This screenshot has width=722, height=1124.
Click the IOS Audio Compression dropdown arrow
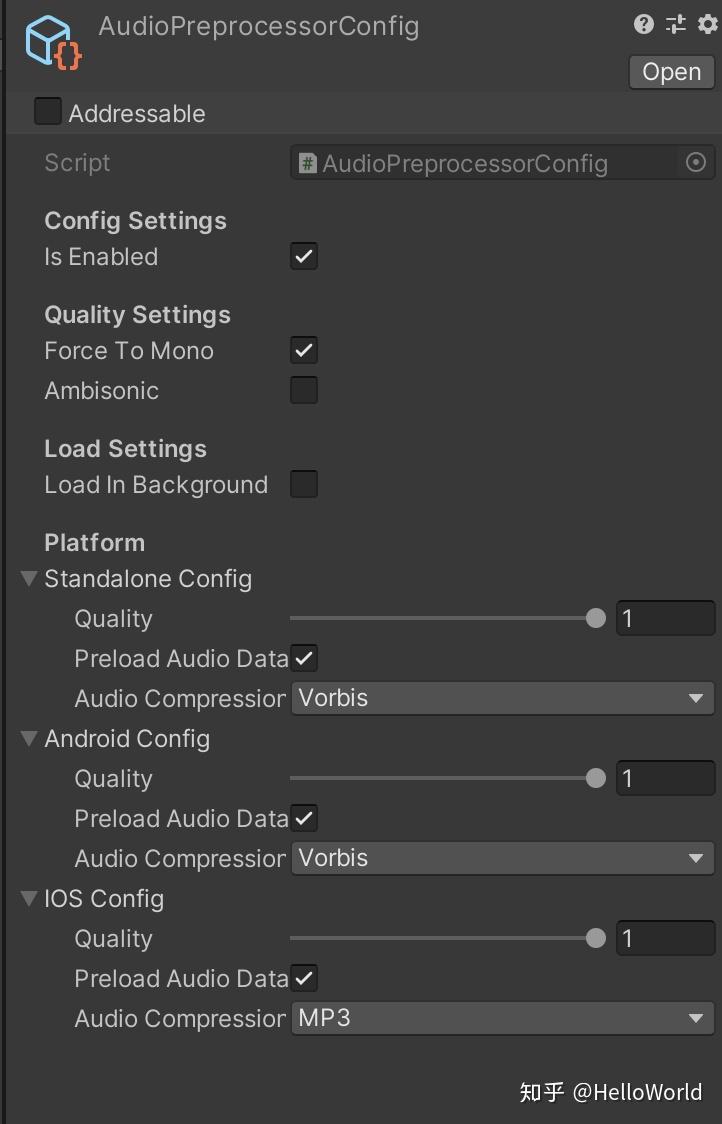[697, 1018]
